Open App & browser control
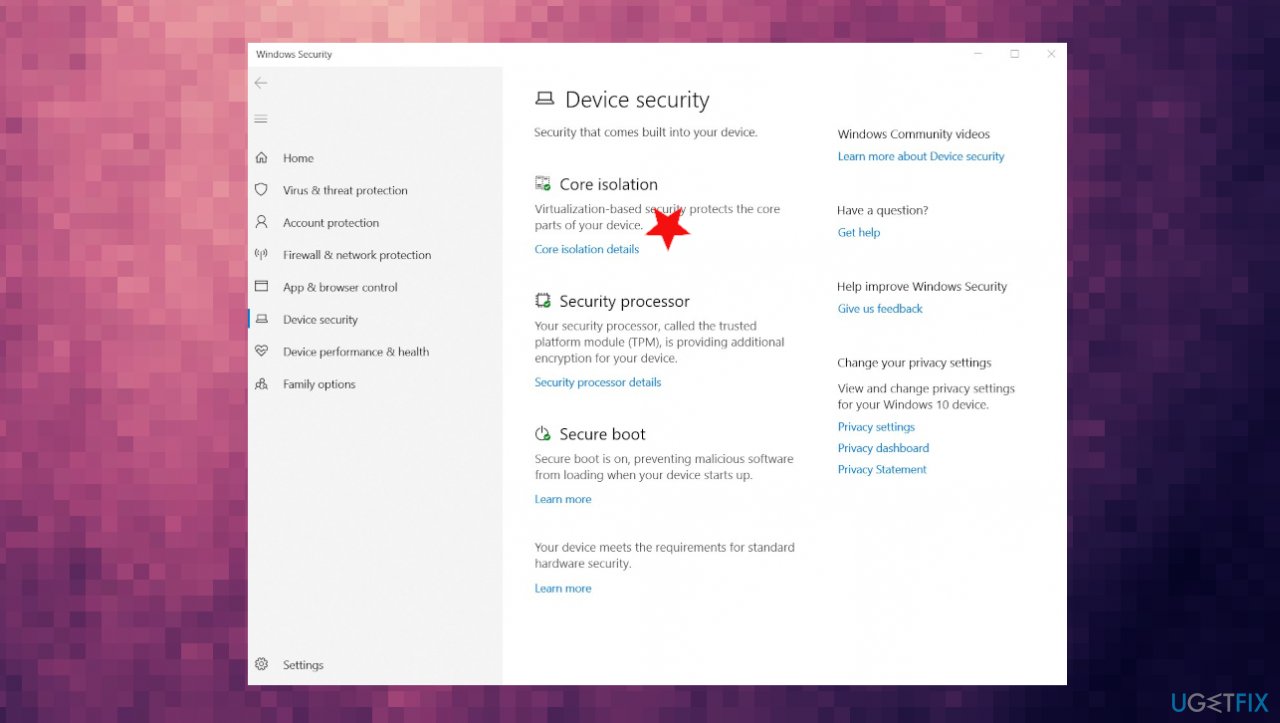The height and width of the screenshot is (723, 1280). (339, 287)
